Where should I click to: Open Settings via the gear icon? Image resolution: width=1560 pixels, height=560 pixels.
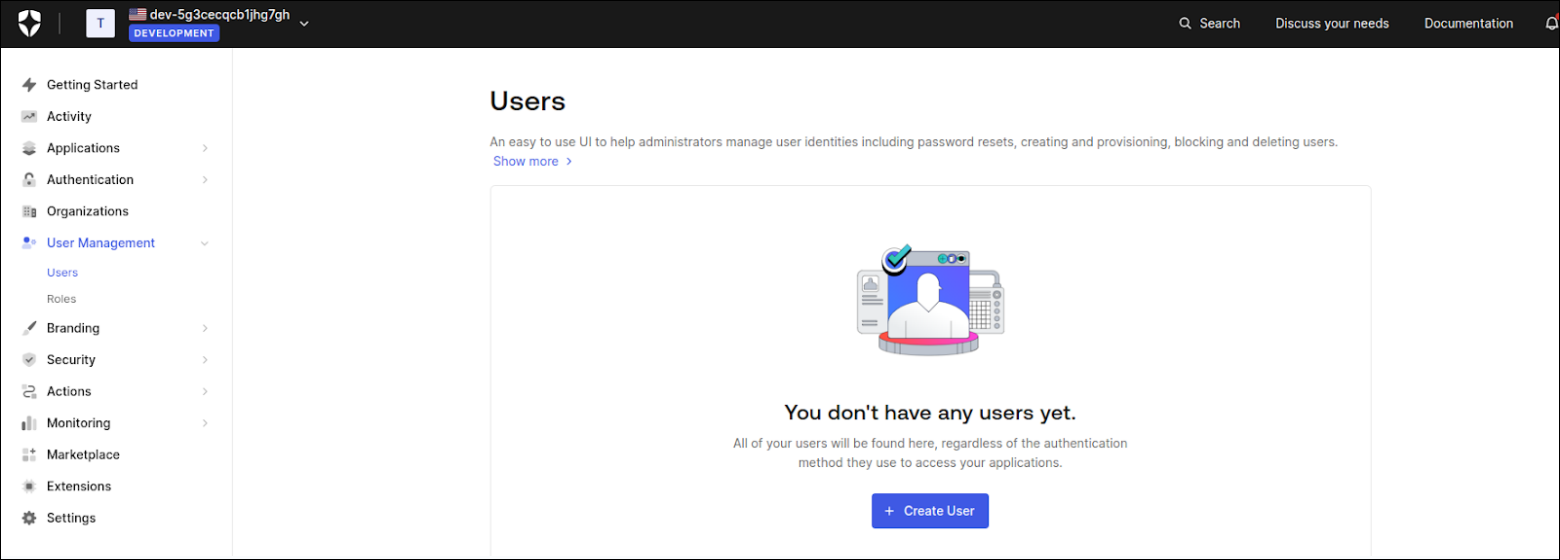pos(29,519)
